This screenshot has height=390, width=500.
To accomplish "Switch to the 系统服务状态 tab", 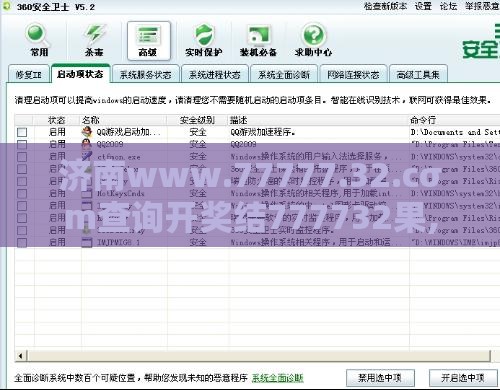I will (146, 74).
